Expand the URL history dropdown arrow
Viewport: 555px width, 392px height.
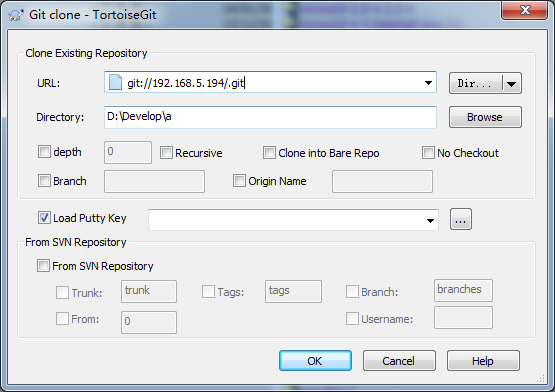pos(428,83)
